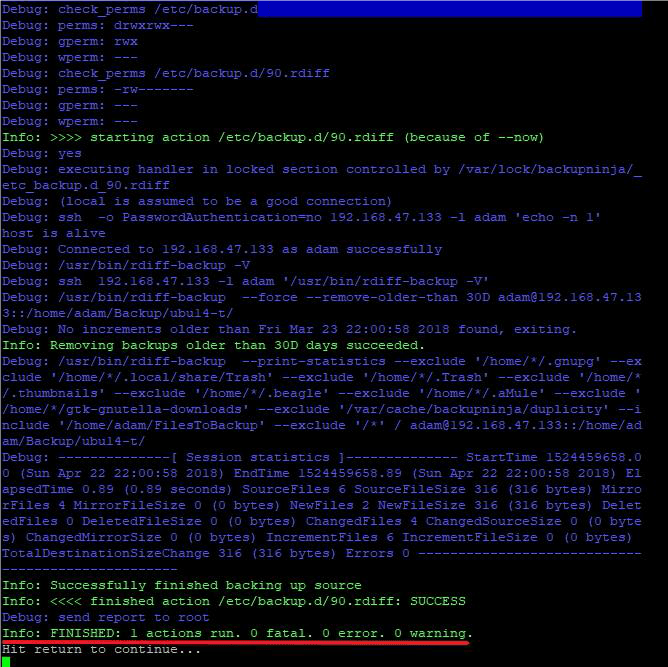Click the 'Session statistics' header text

(257, 457)
